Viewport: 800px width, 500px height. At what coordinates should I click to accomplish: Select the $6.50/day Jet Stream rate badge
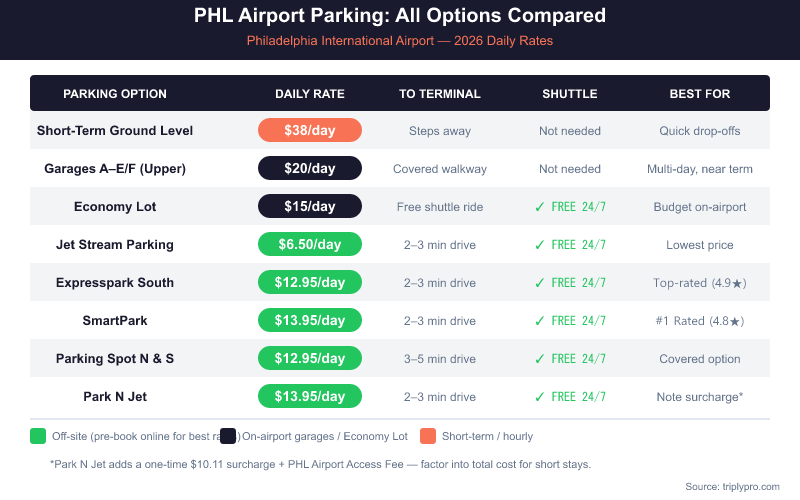tap(310, 245)
